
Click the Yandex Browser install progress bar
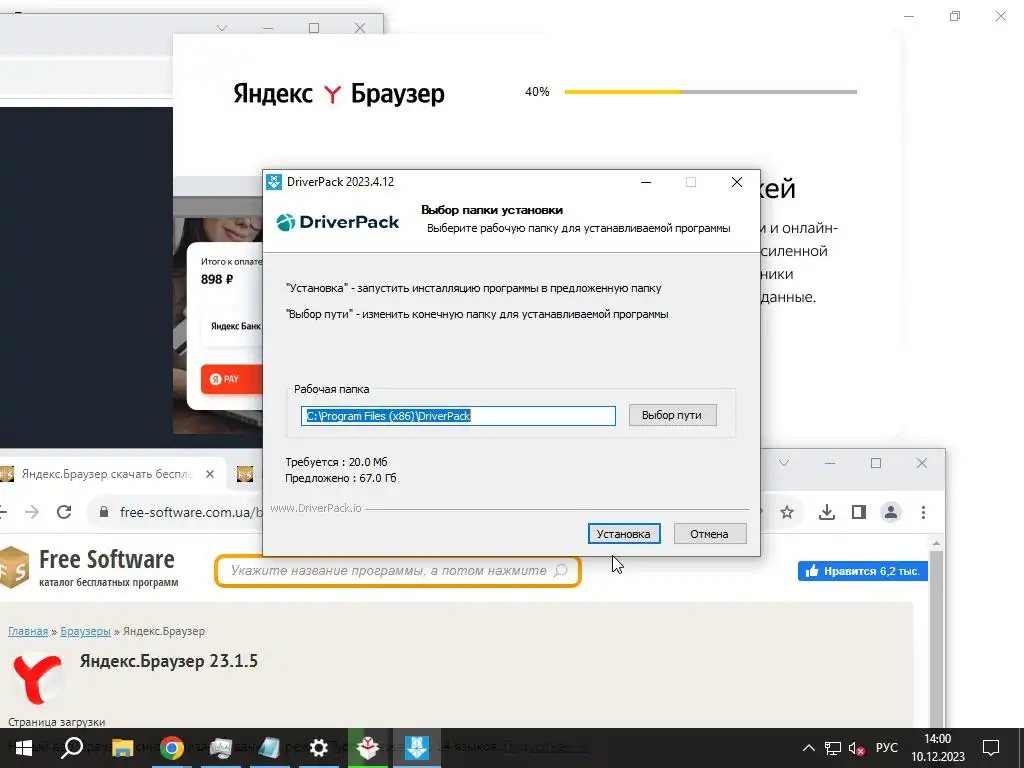click(x=711, y=92)
